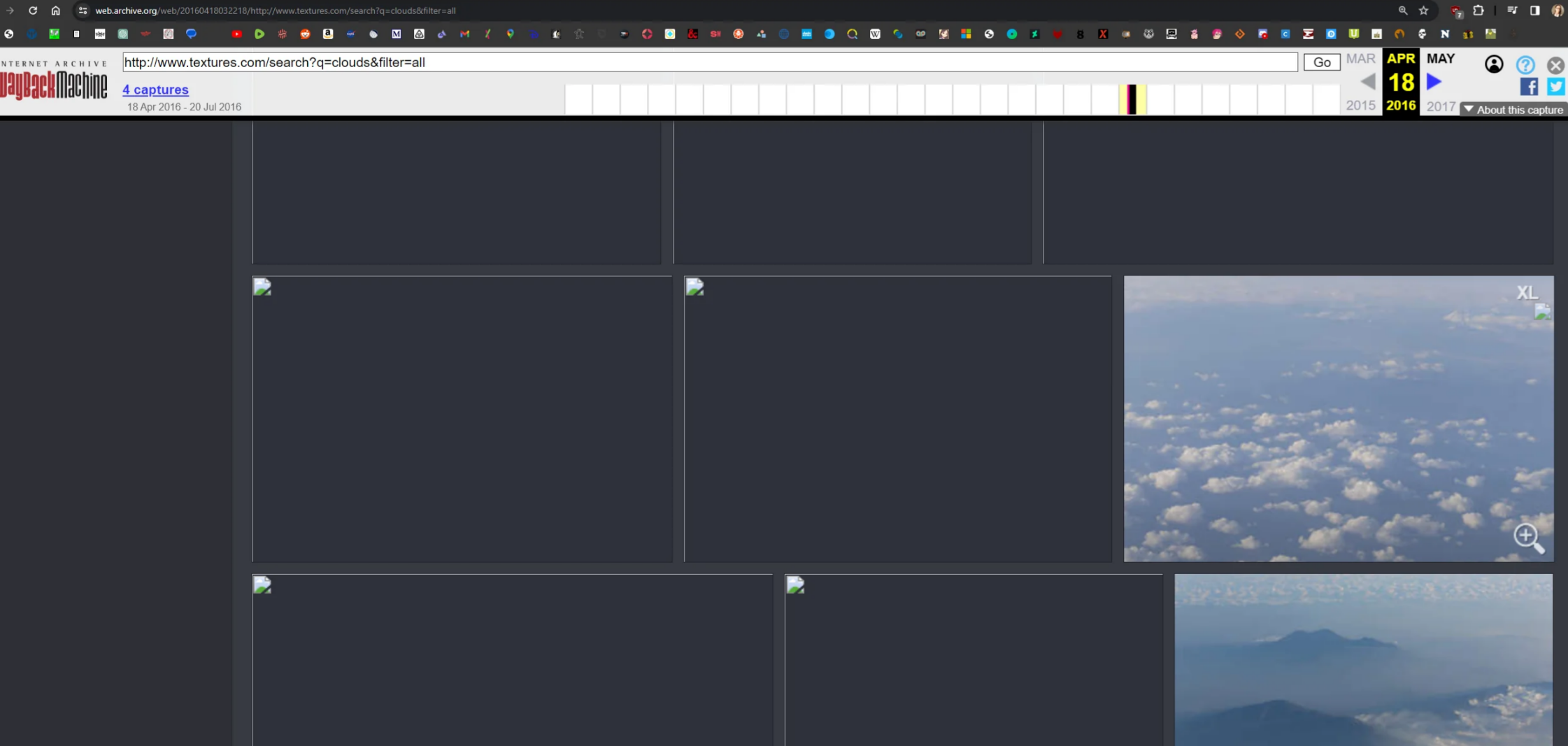Click the XL size badge on the clouds texture
1568x746 pixels.
point(1526,292)
